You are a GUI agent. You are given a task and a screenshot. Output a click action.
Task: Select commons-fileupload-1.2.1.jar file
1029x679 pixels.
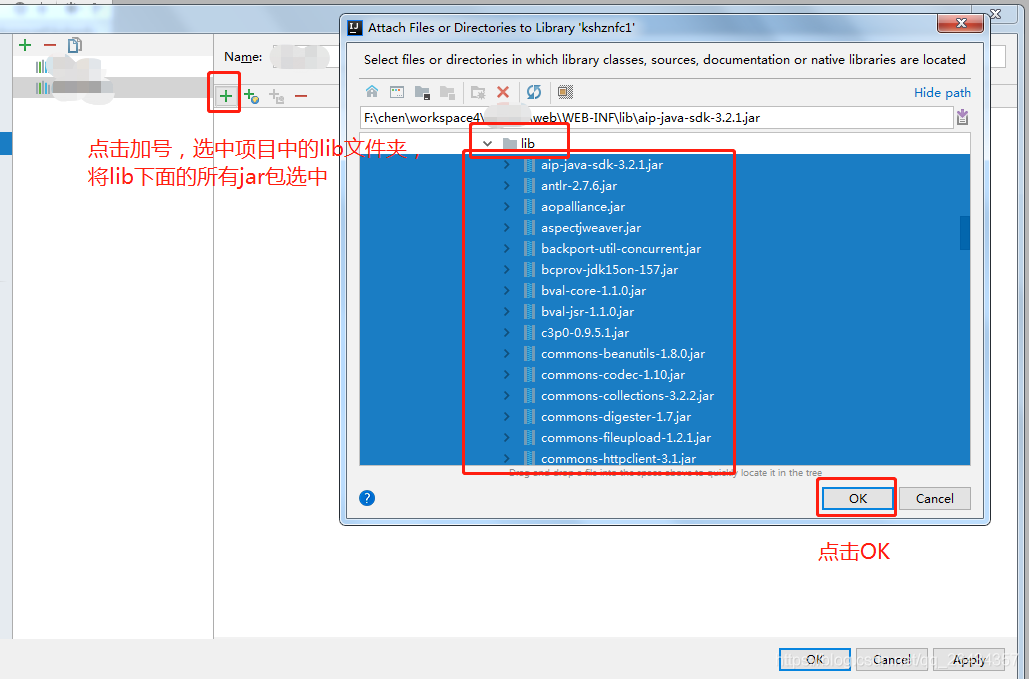click(x=626, y=438)
